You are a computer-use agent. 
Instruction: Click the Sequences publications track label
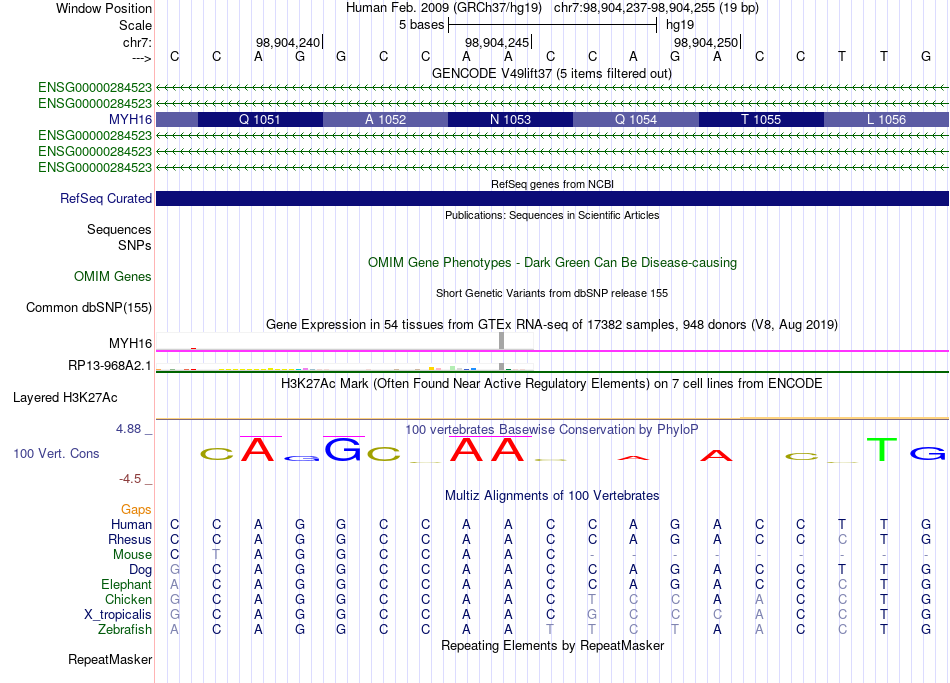coord(119,230)
